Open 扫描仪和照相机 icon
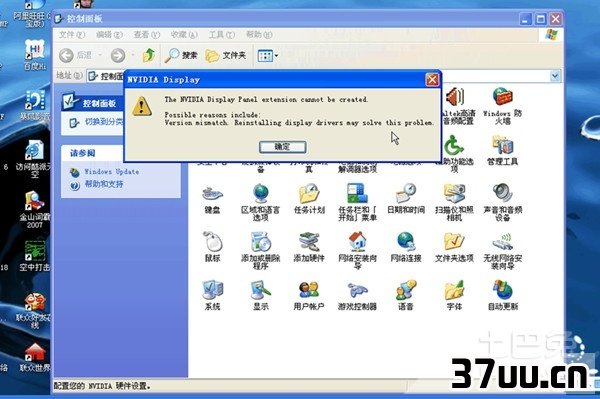The image size is (600, 399). (x=454, y=202)
